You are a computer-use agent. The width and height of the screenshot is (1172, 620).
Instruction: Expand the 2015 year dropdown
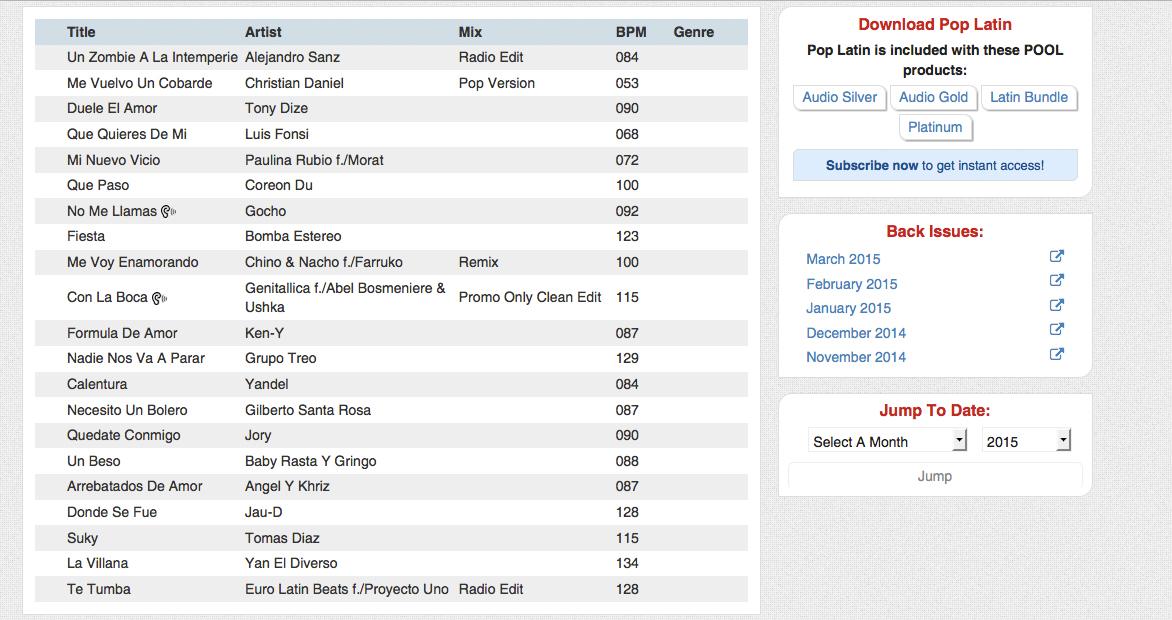[1026, 441]
